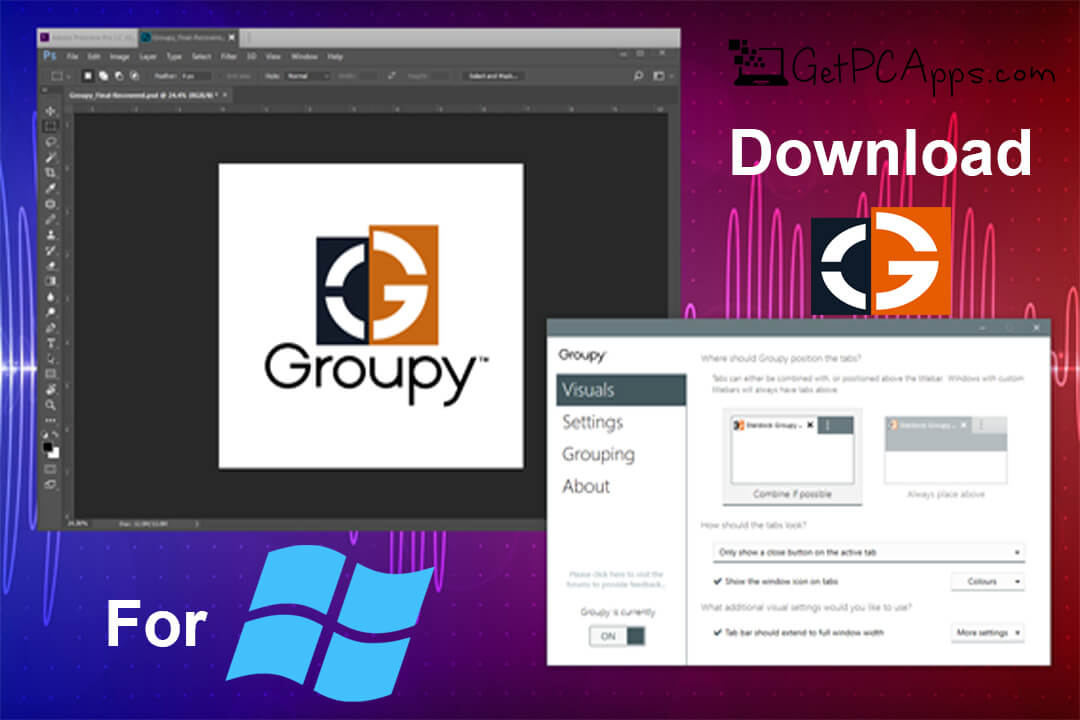Open the workspace switcher icon

659,76
